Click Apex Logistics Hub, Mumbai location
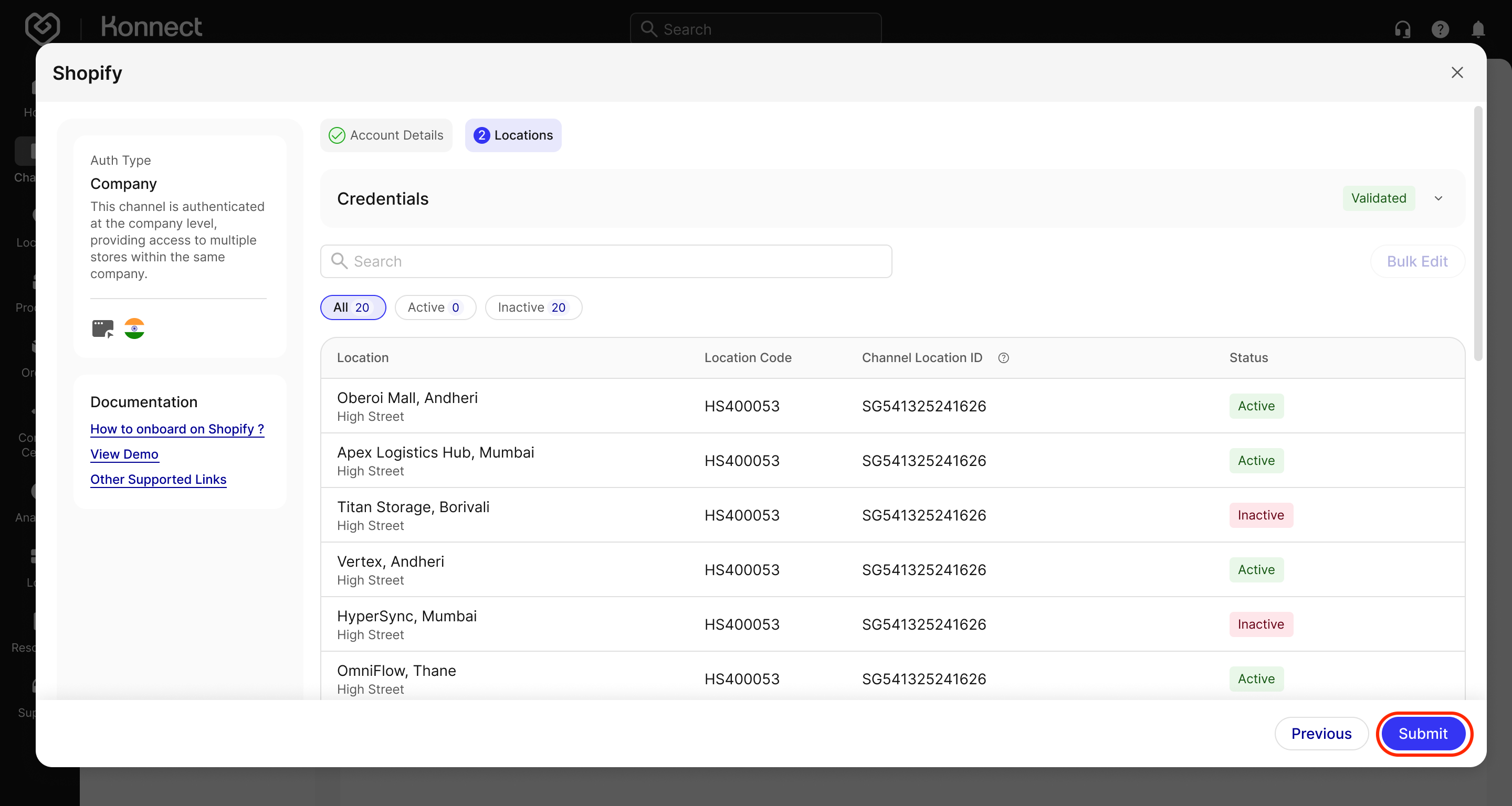This screenshot has height=806, width=1512. 436,452
